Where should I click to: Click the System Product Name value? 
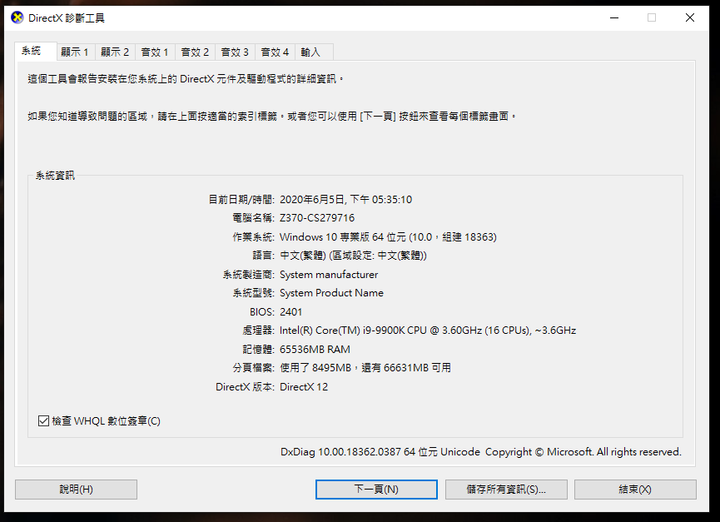pyautogui.click(x=332, y=293)
